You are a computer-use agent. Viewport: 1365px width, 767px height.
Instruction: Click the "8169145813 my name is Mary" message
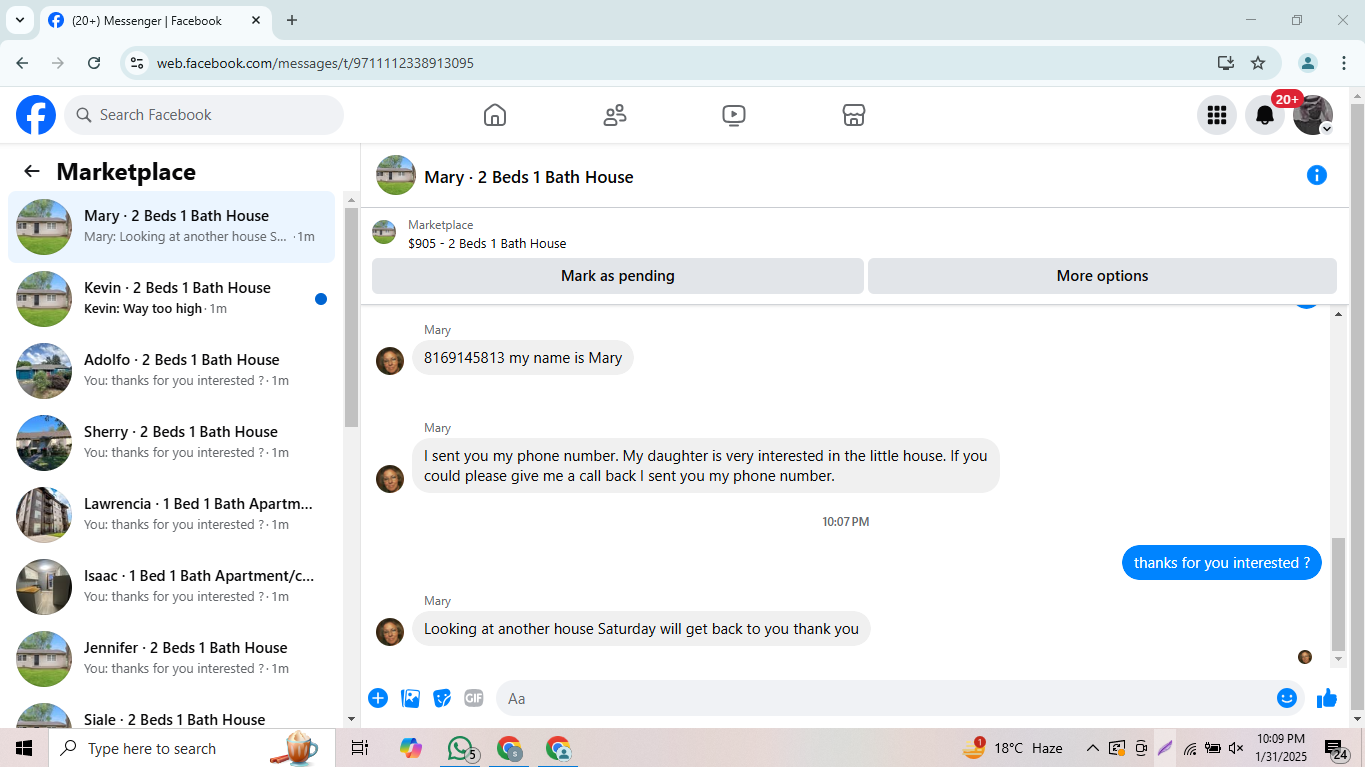[523, 358]
